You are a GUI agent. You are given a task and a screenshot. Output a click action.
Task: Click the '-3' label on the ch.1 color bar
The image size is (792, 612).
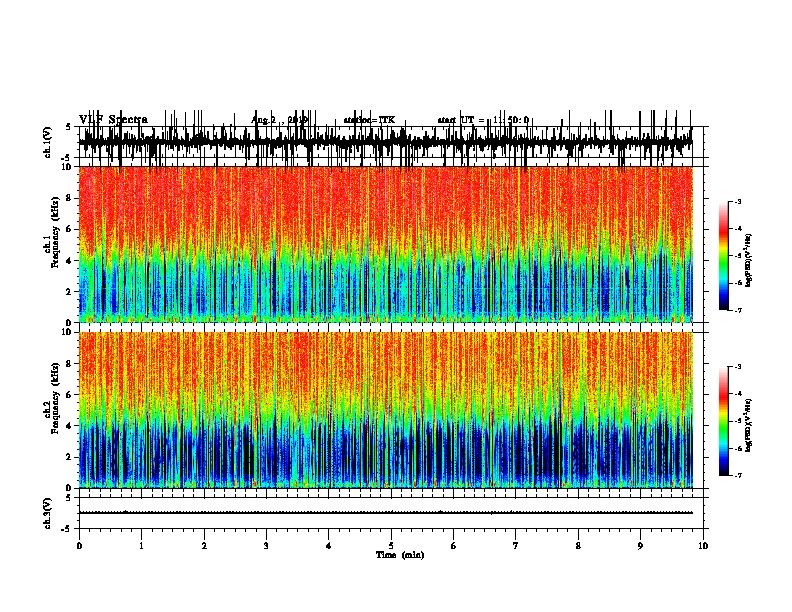tap(738, 202)
